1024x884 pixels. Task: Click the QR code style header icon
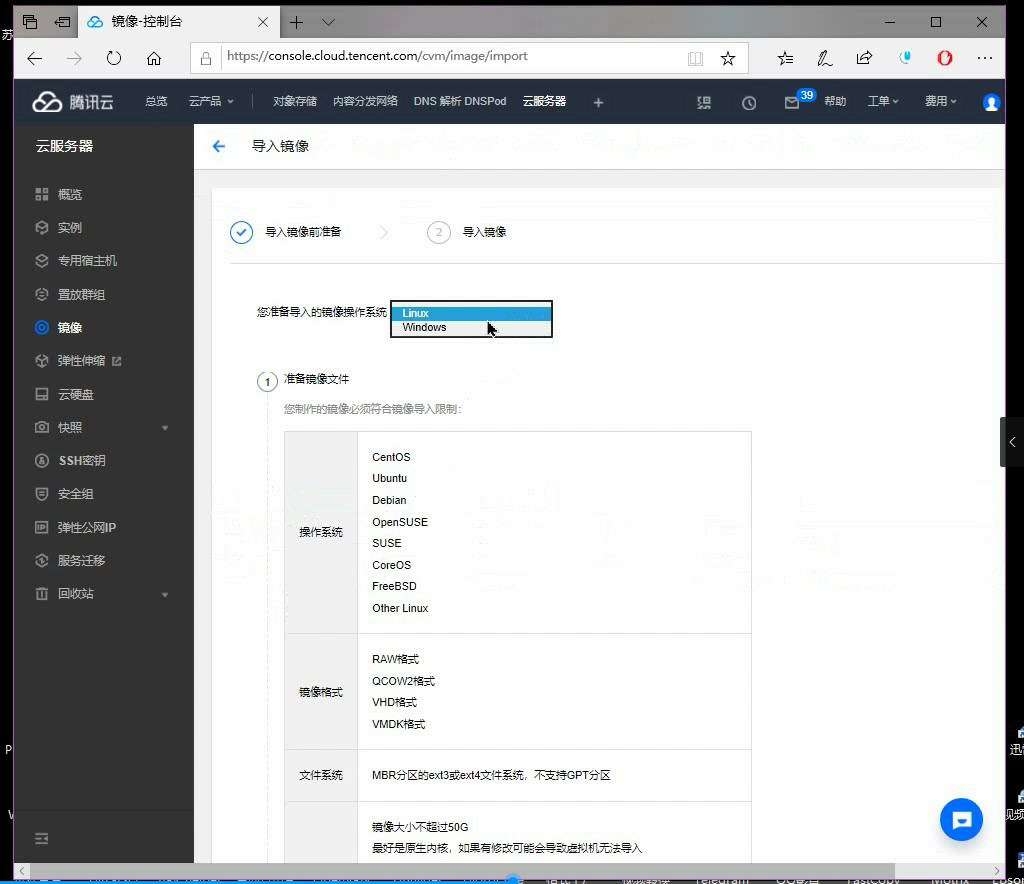click(704, 103)
